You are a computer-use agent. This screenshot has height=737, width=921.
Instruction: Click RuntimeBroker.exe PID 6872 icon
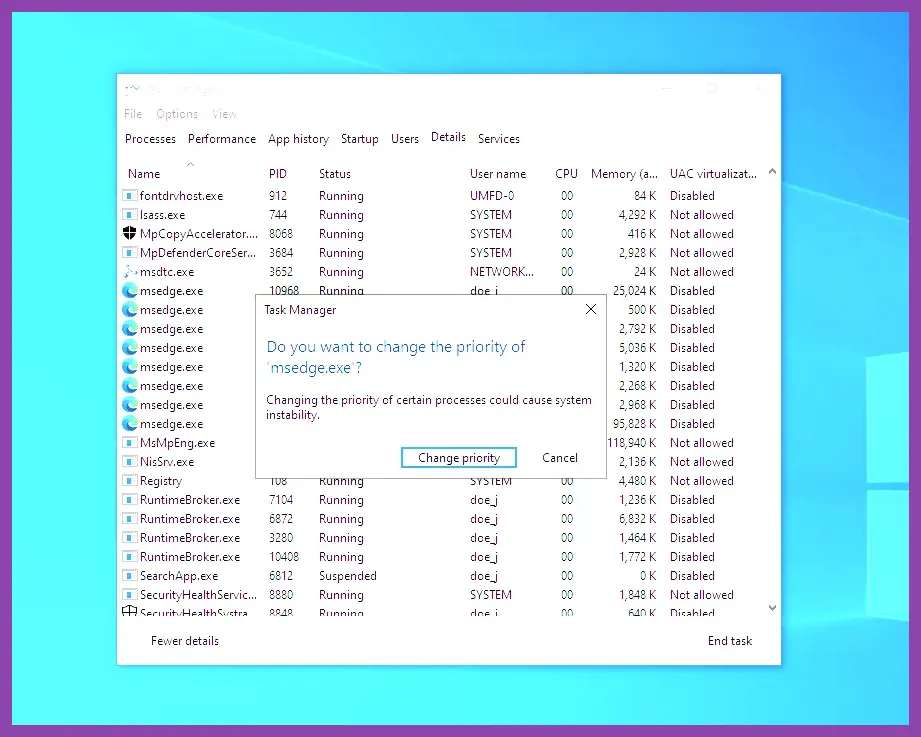pyautogui.click(x=129, y=519)
